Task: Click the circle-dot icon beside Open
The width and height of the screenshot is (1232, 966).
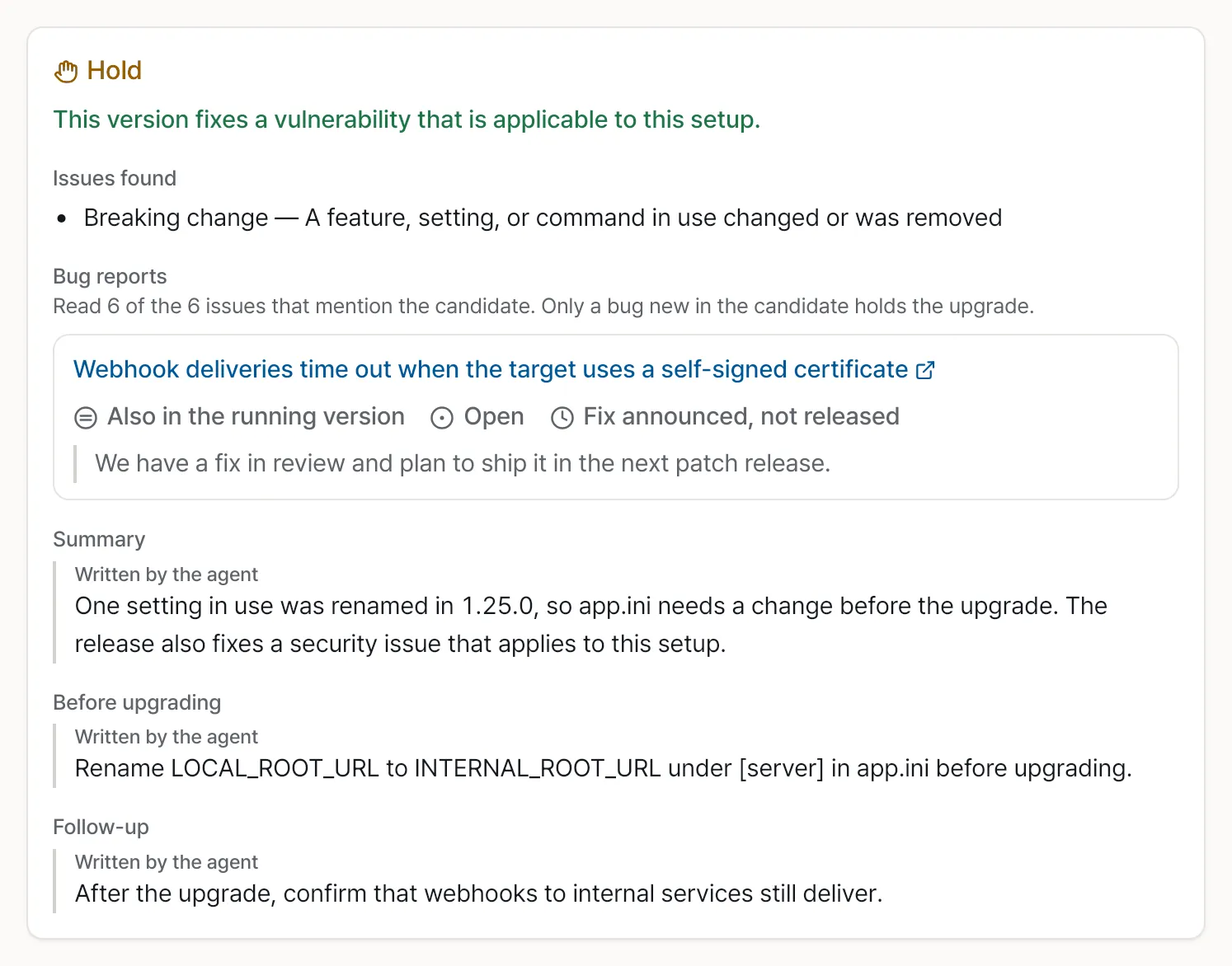Action: point(442,418)
